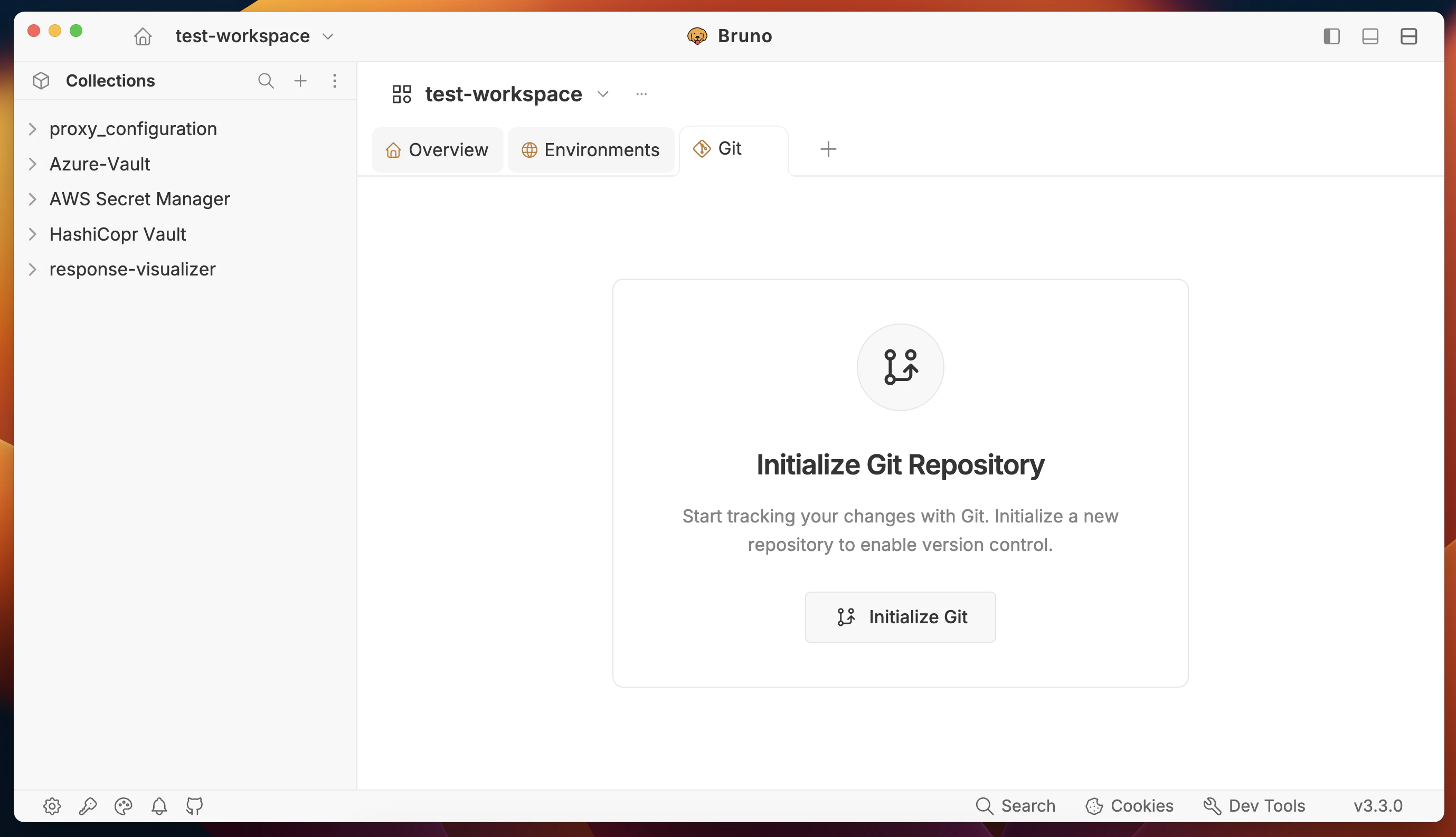Open theme palette icon

124,806
